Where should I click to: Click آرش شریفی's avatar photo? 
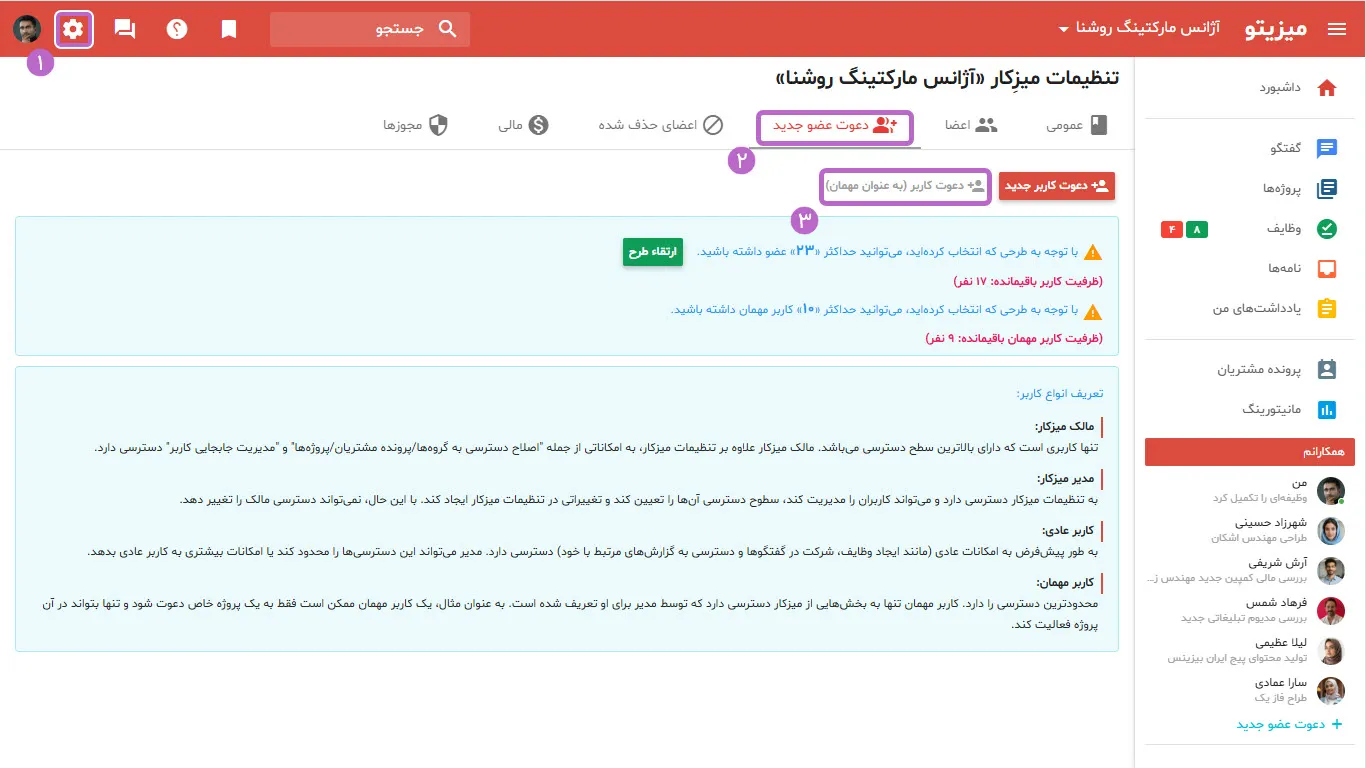click(1331, 570)
